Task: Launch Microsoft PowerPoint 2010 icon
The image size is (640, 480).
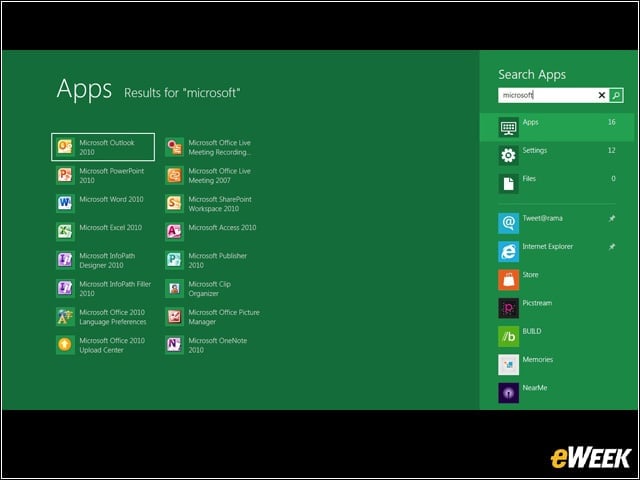Action: point(65,175)
